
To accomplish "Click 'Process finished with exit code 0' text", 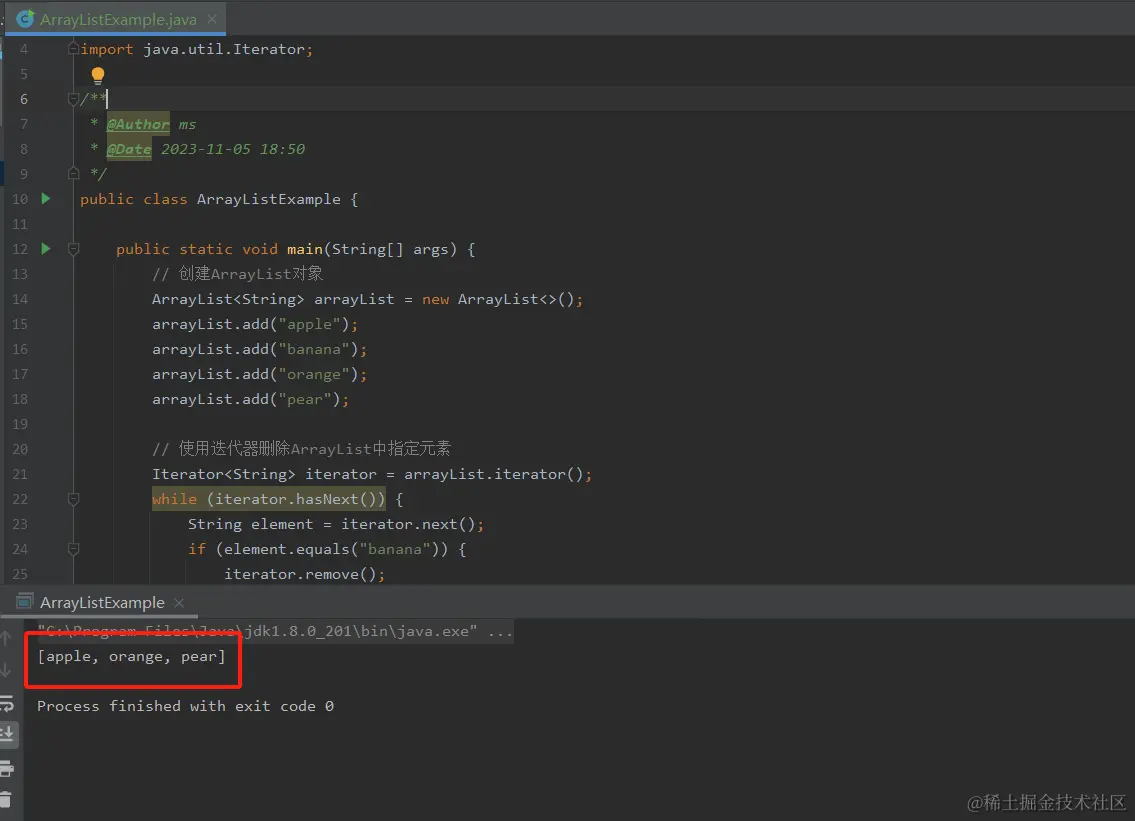I will [x=185, y=706].
